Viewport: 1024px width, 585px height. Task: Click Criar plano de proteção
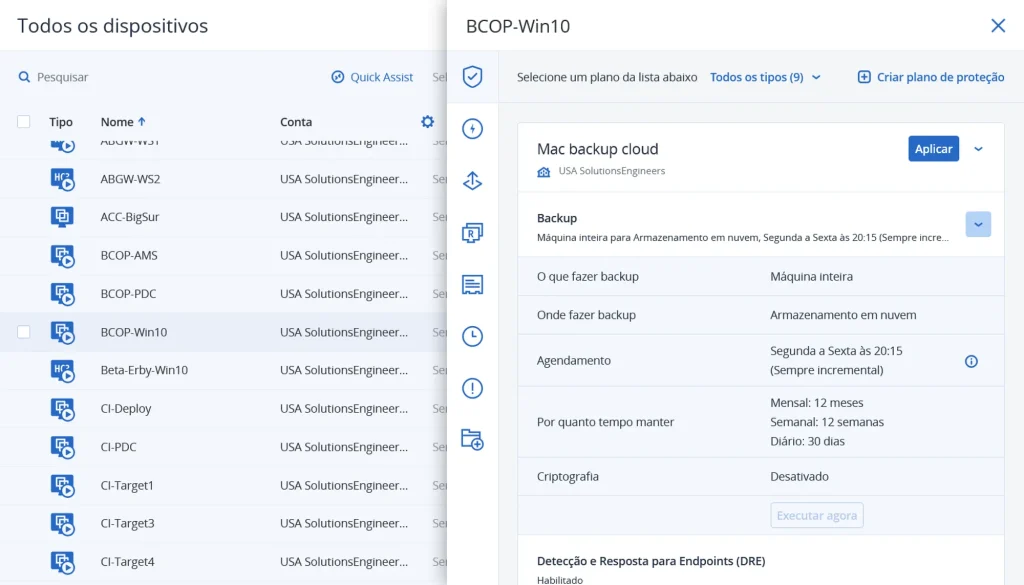pyautogui.click(x=931, y=77)
